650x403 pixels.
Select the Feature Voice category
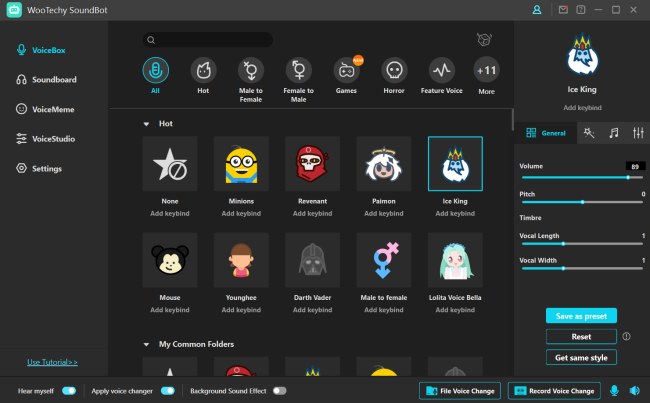coord(441,70)
